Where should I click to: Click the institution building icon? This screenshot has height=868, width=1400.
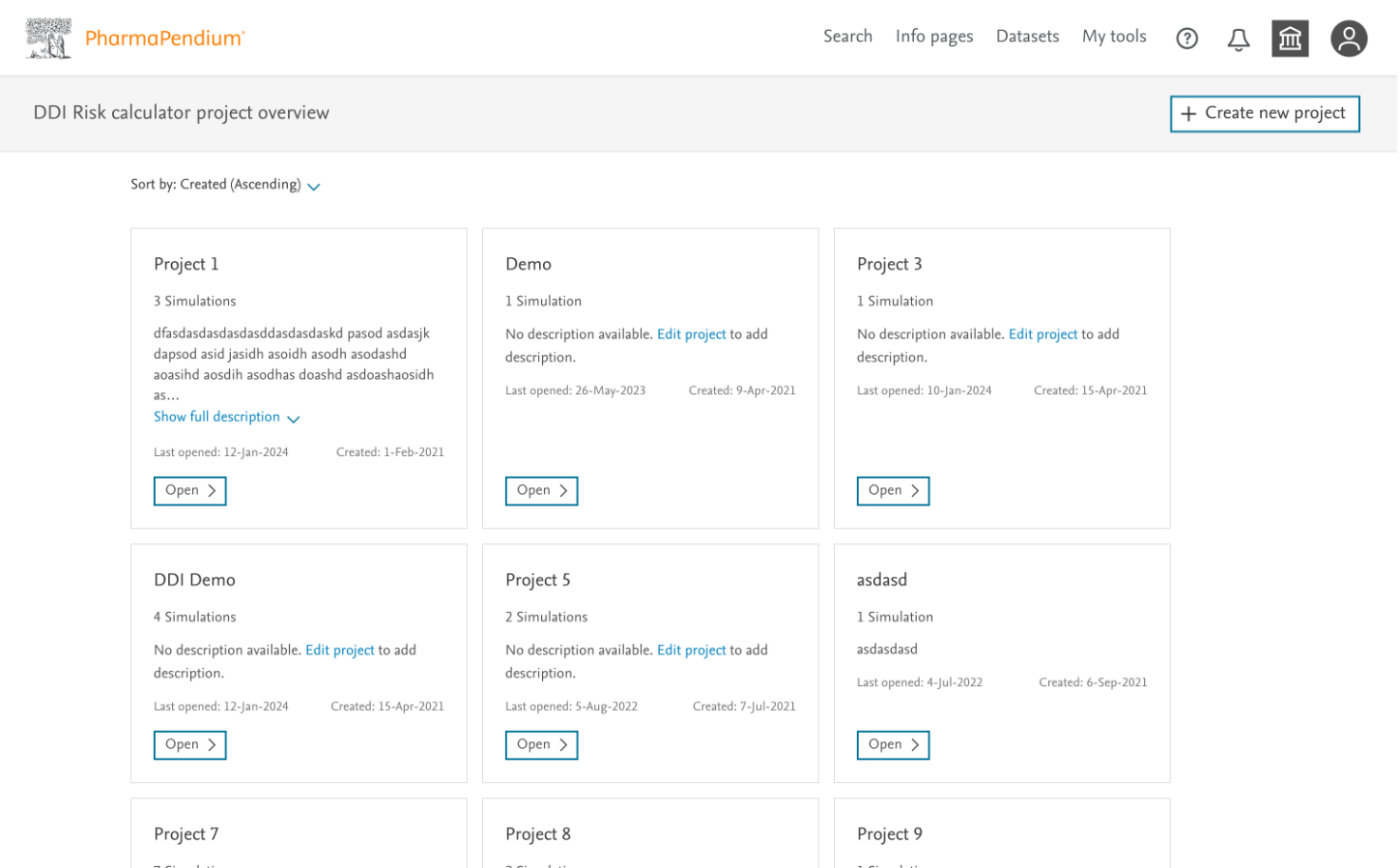[x=1289, y=39]
